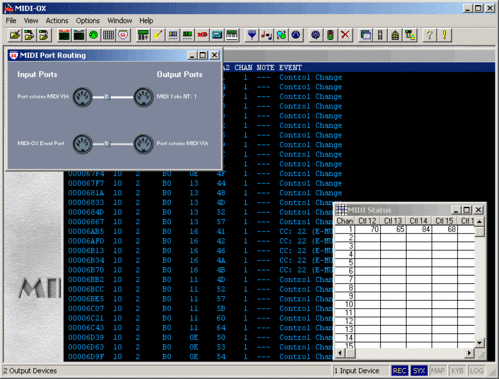The width and height of the screenshot is (499, 379).
Task: Select the Port externe MIDI VIA output port connector
Action: coord(143,144)
